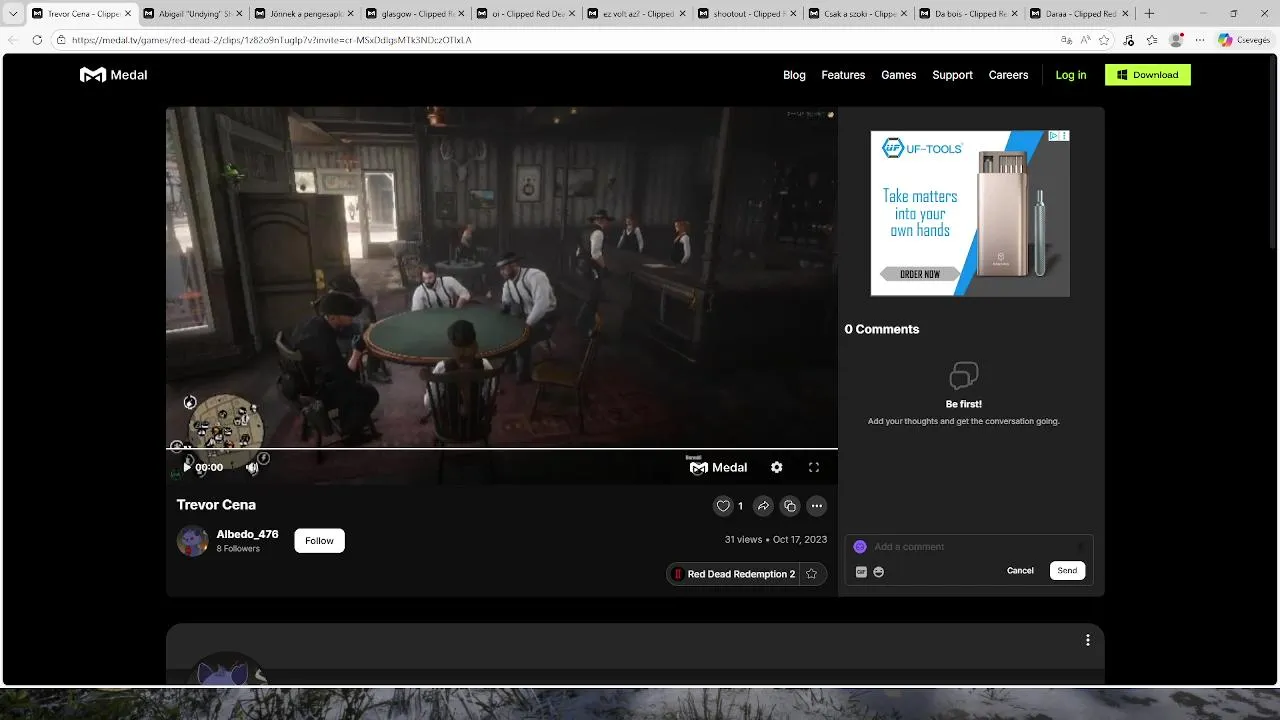1280x720 pixels.
Task: Click the Medal watermark in player
Action: pos(718,467)
